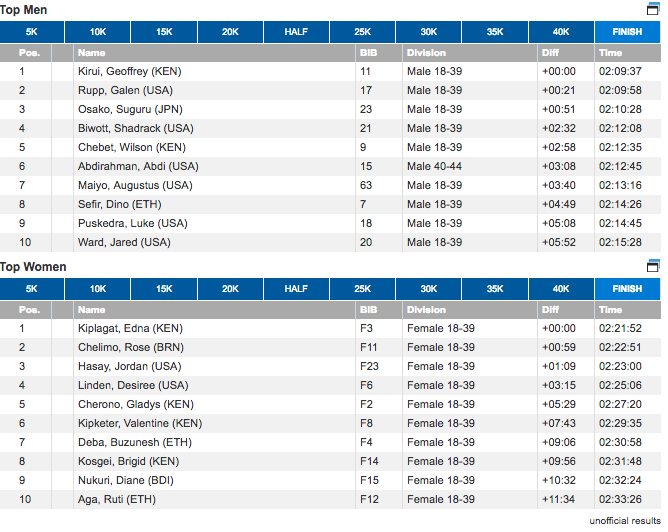Select the FINISH tab in Top Men
The height and width of the screenshot is (532, 668).
[x=627, y=32]
